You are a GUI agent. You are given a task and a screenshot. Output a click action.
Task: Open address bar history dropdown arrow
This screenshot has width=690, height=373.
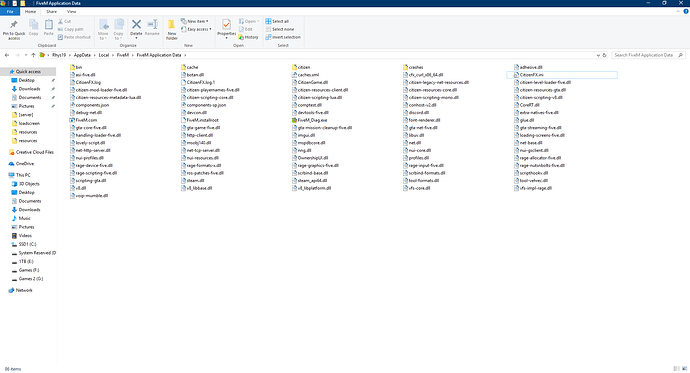click(598, 55)
